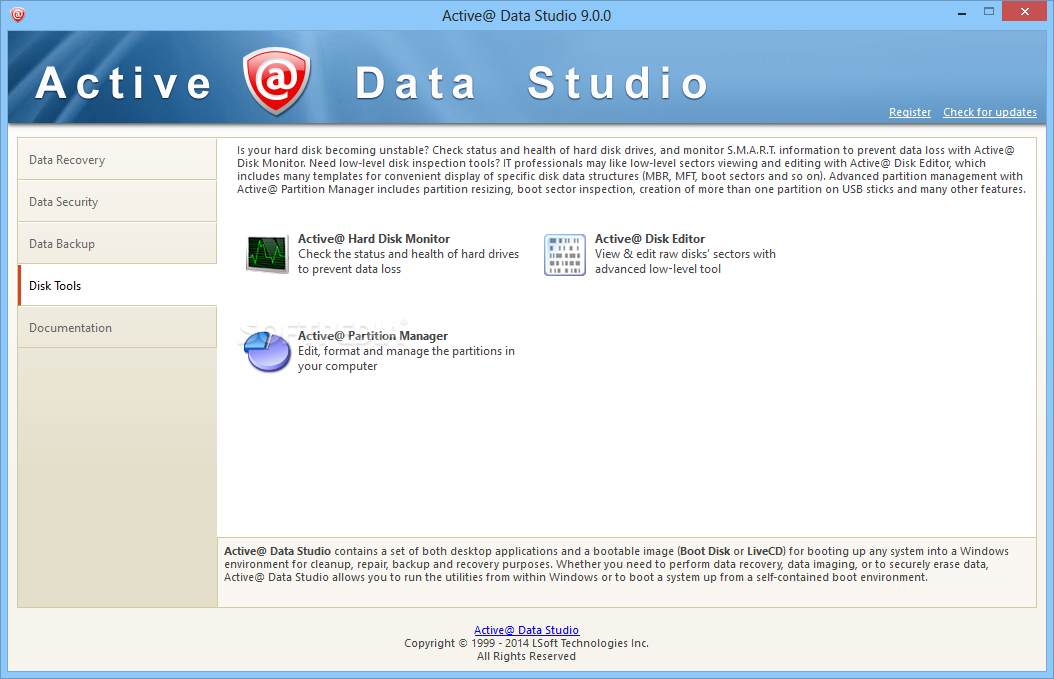Viewport: 1054px width, 679px height.
Task: Maximize the Data Studio window
Action: (989, 11)
